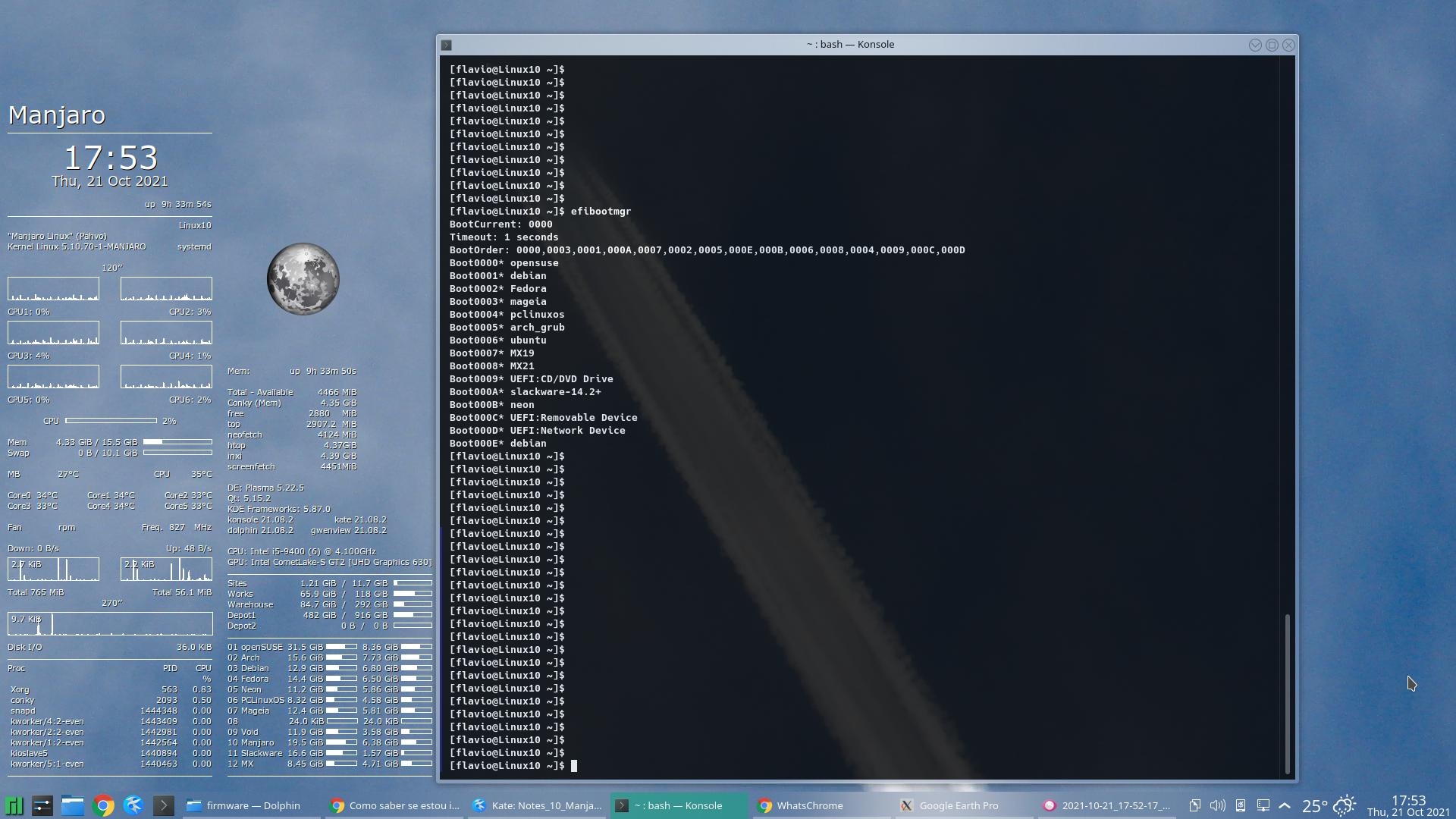Screen dimensions: 1456x819
Task: Click the 'Boot0004* pclinuxos' entry
Action: (x=507, y=315)
